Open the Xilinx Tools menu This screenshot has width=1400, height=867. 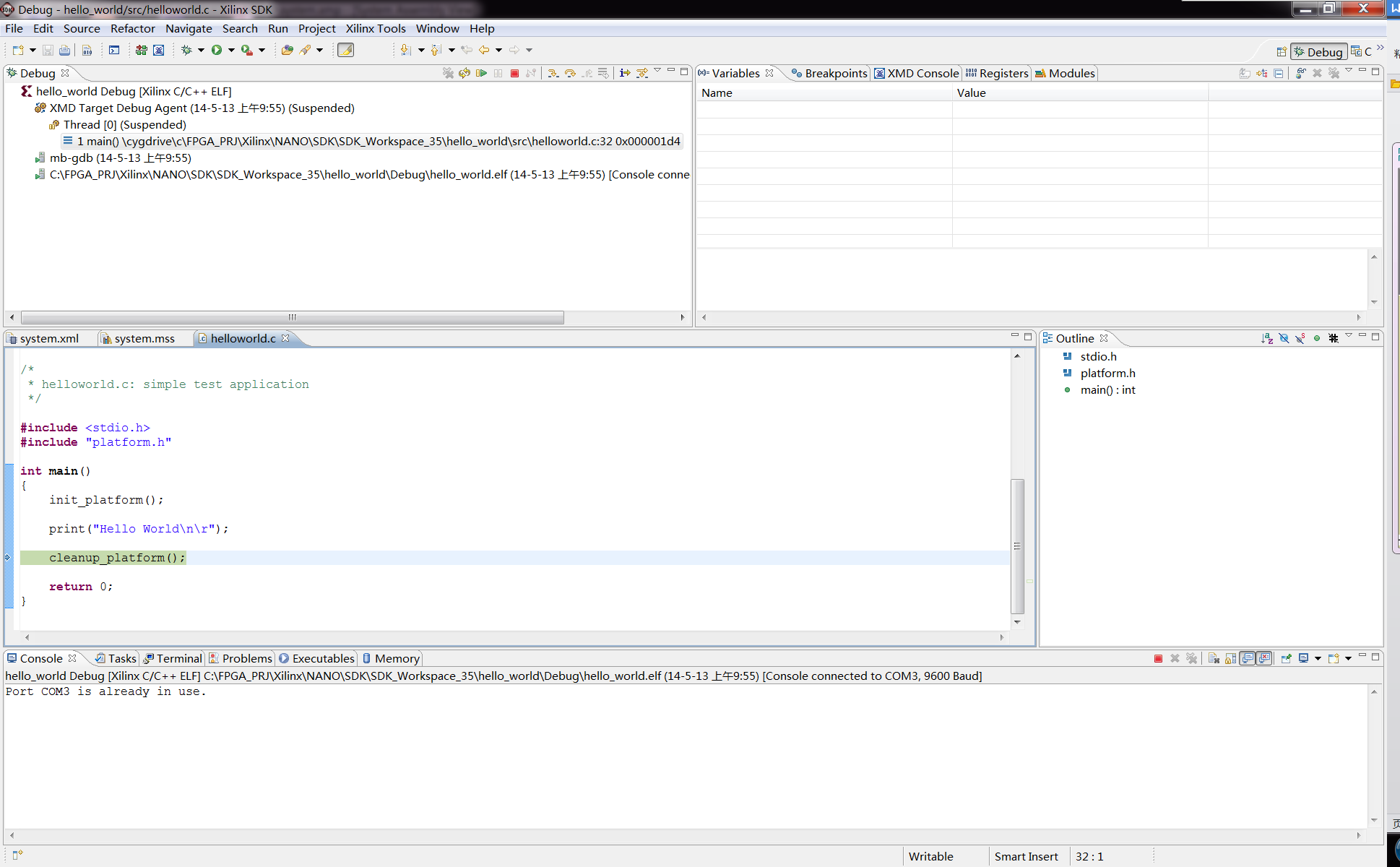(375, 28)
